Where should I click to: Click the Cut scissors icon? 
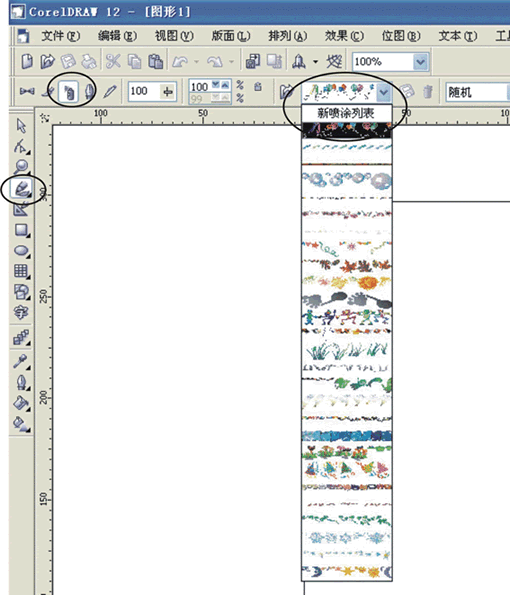(113, 61)
